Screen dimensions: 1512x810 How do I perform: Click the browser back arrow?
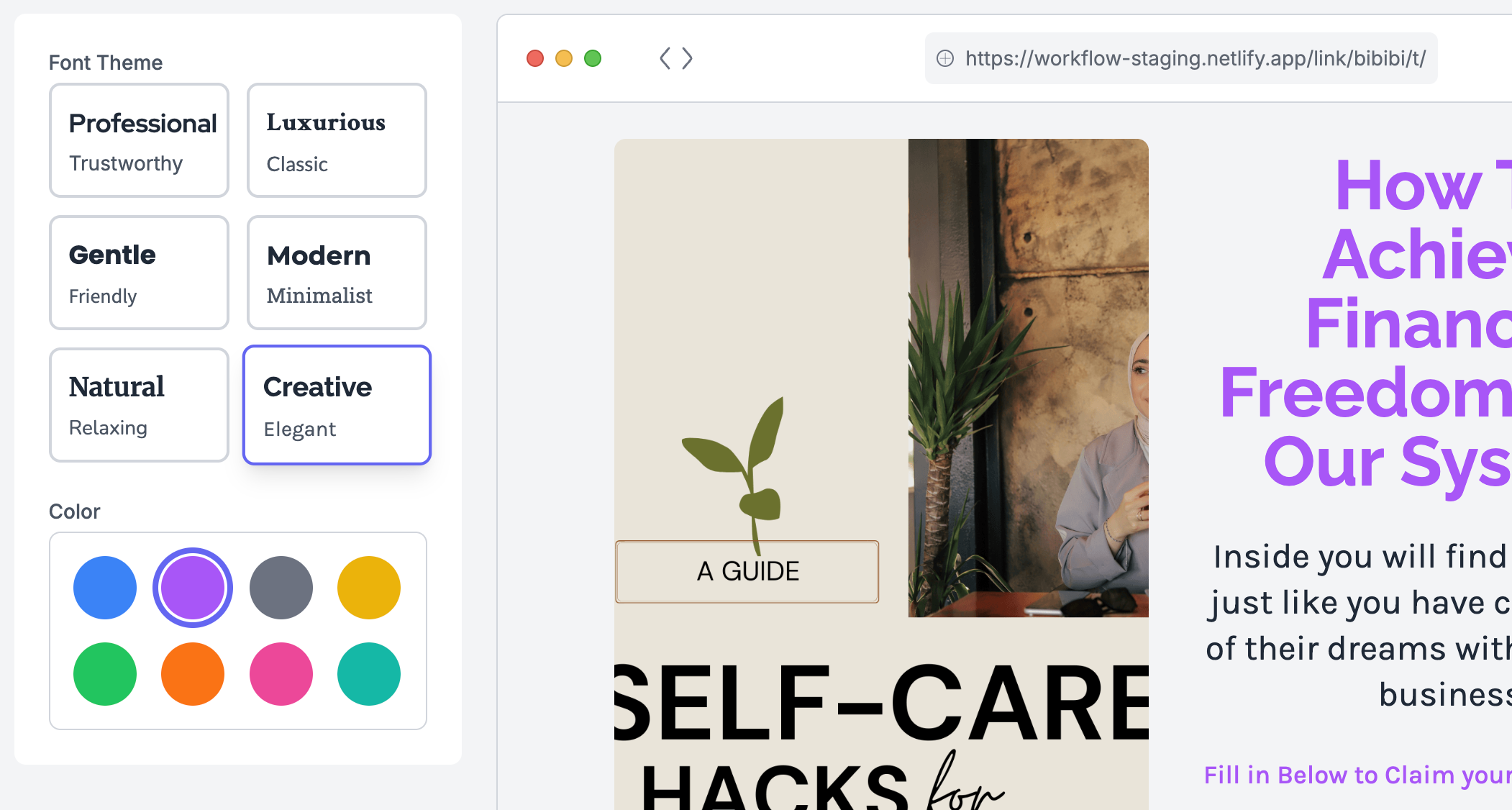point(665,58)
